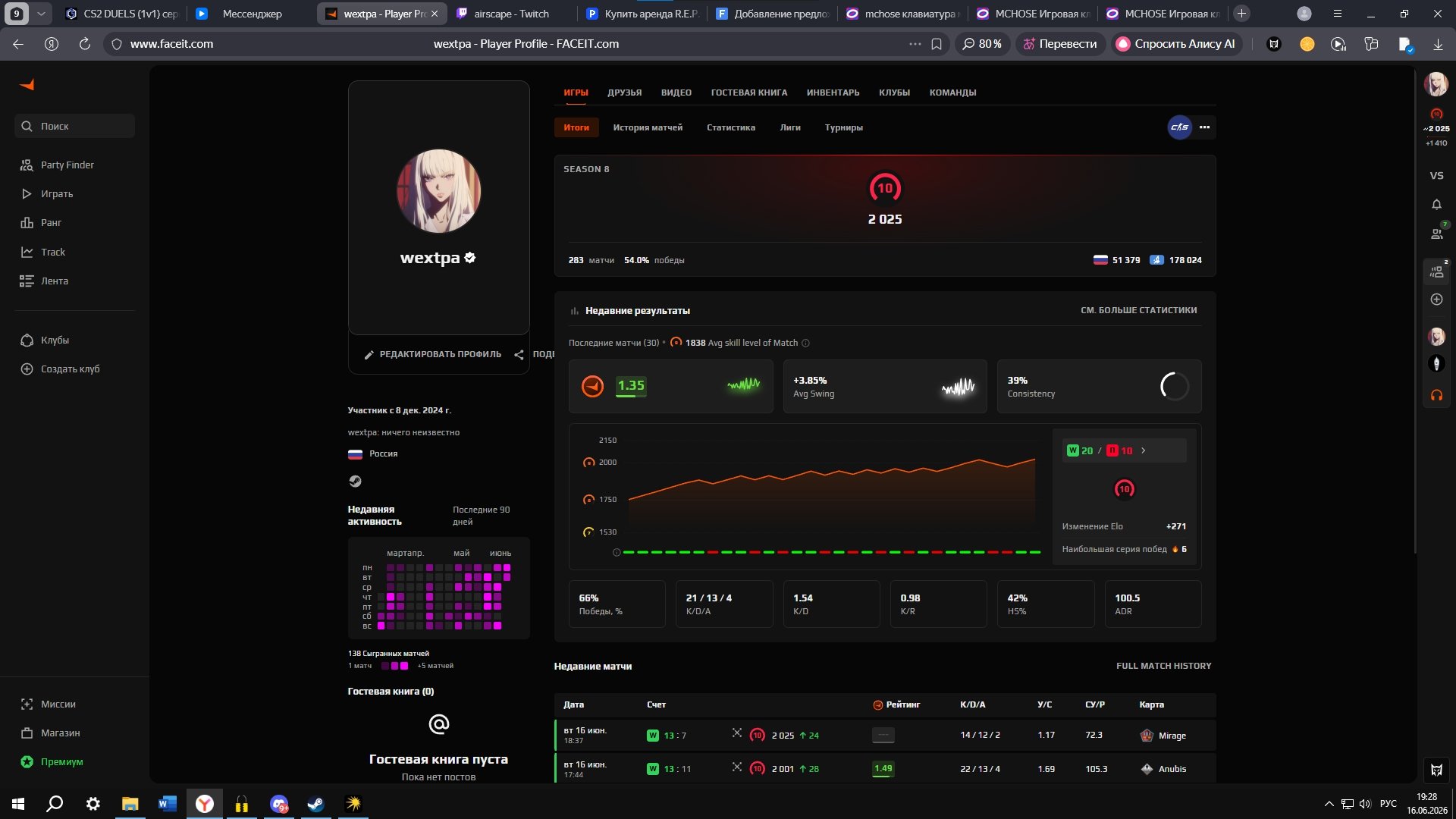Click the FACEIT logo in sidebar

(x=27, y=85)
